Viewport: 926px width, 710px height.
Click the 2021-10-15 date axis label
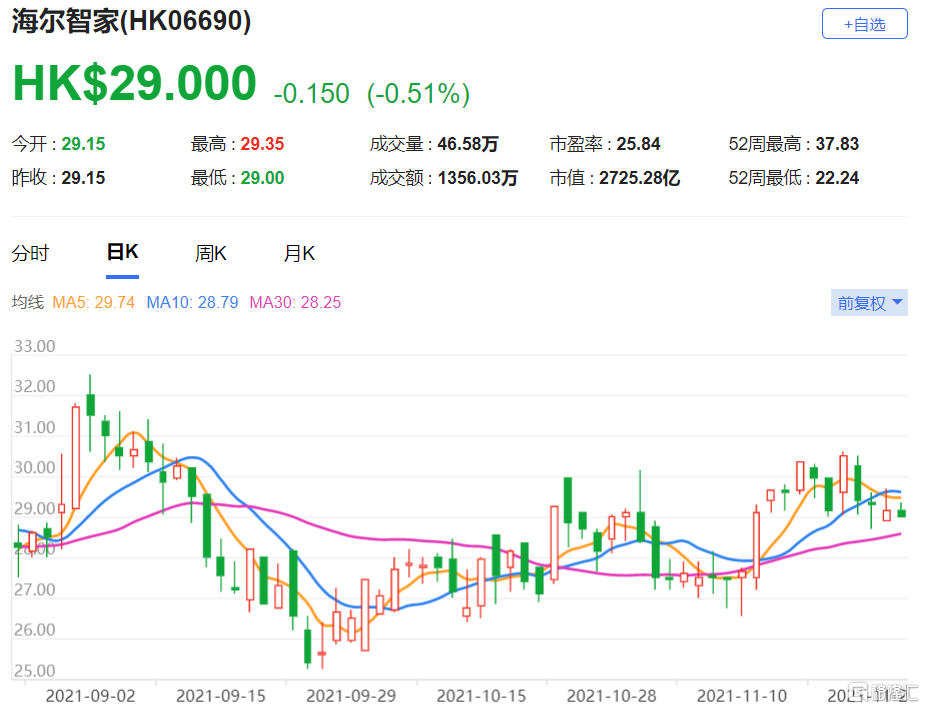pos(481,696)
